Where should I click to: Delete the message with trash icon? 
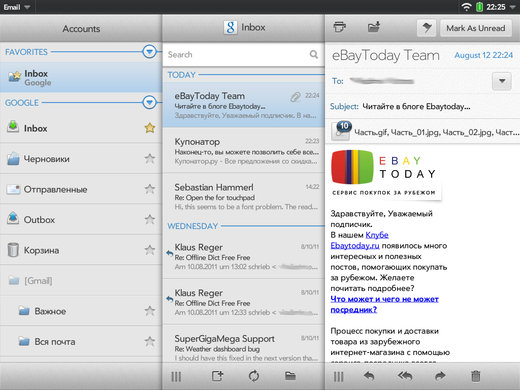[476, 376]
